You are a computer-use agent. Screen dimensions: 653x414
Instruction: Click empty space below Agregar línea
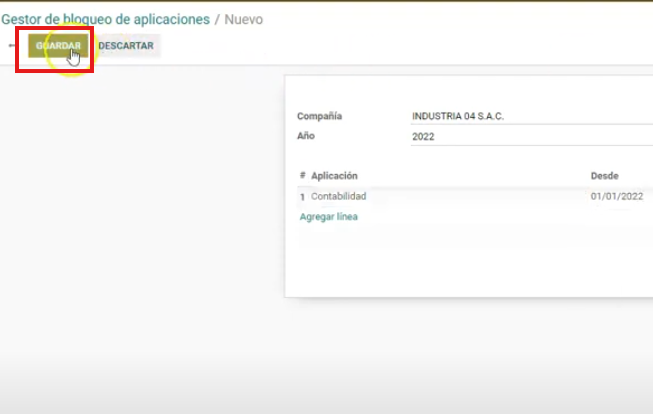click(450, 260)
